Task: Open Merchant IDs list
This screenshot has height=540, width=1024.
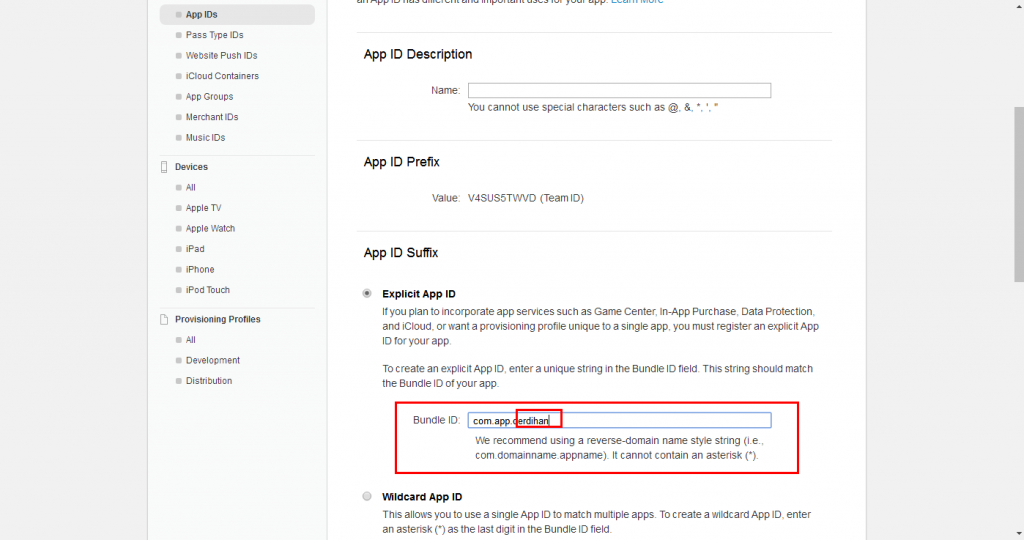Action: 212,117
